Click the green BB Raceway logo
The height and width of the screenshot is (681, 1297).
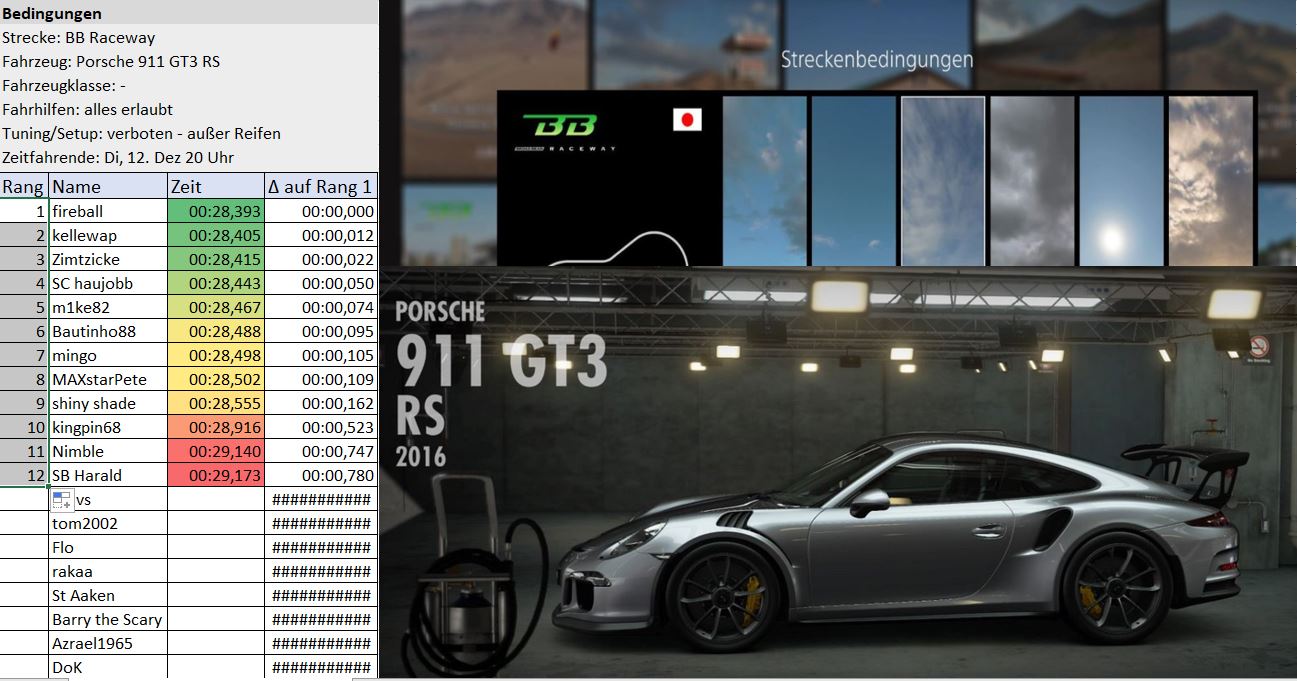click(x=559, y=126)
